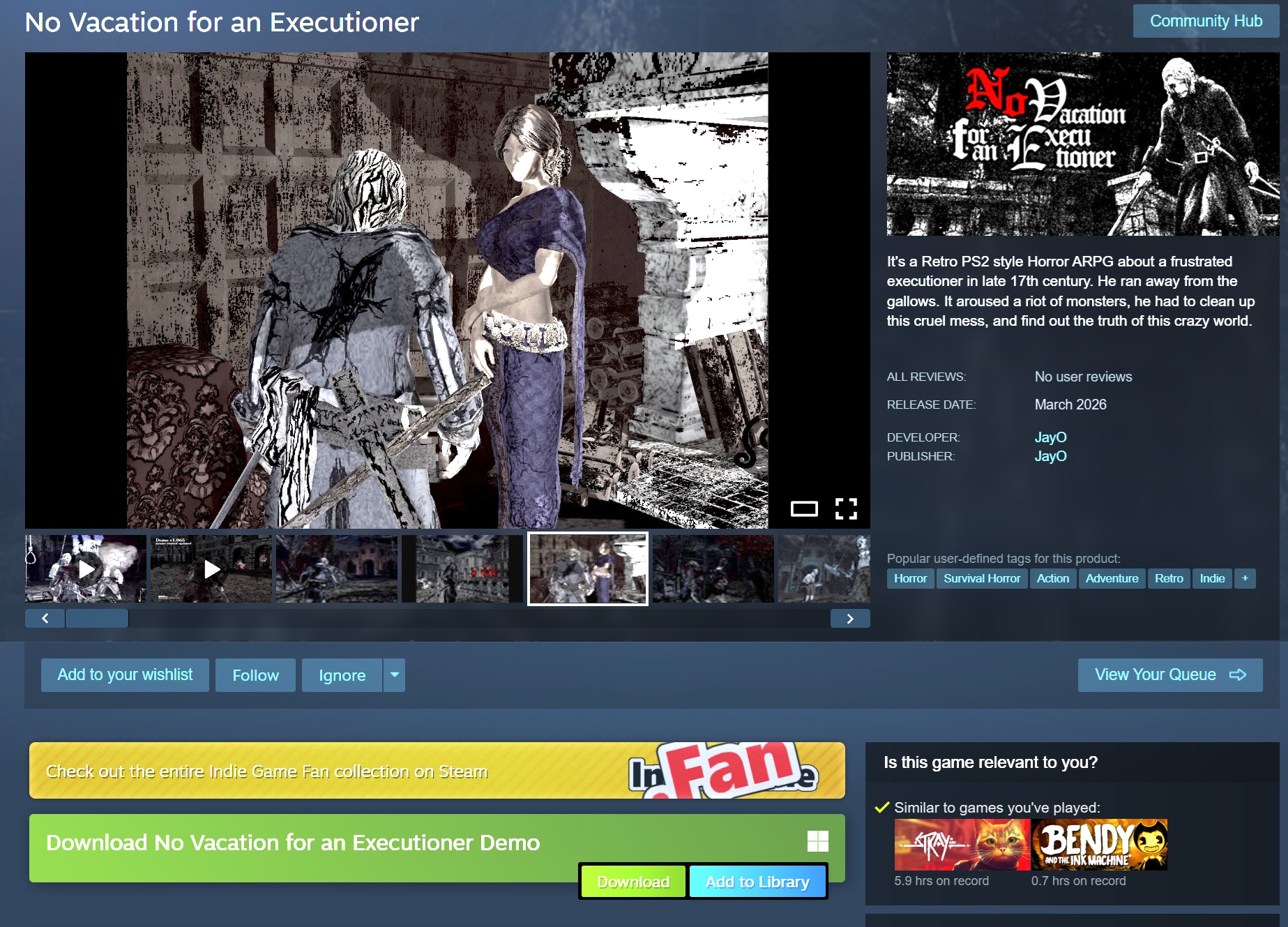1288x927 pixels.
Task: Click the right arrow of thumbnail strip
Action: (x=850, y=618)
